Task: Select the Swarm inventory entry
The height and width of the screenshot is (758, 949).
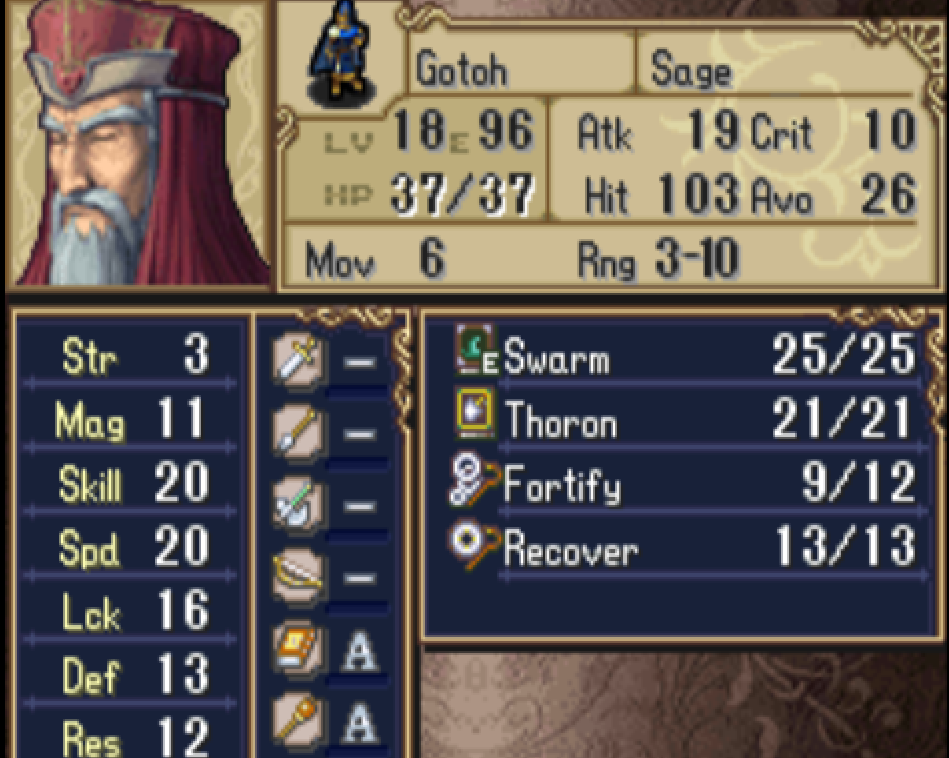Action: click(684, 354)
